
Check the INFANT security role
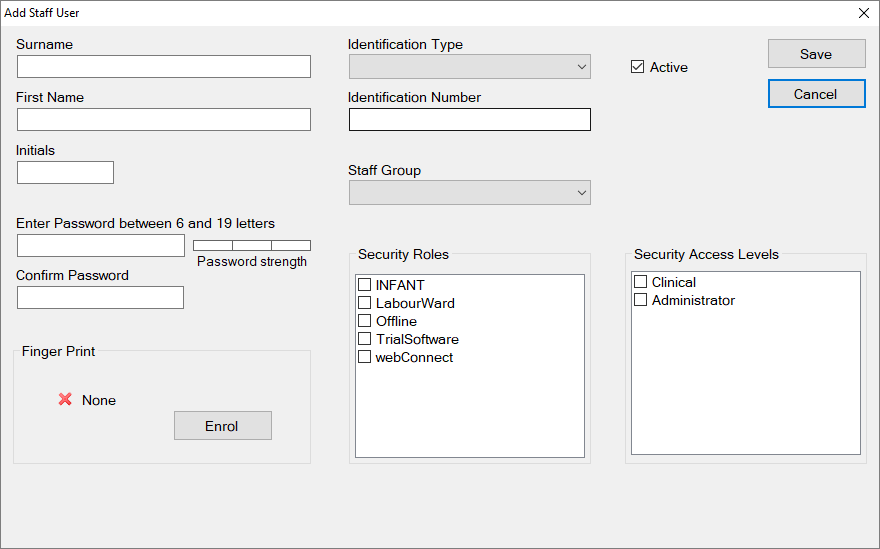365,285
